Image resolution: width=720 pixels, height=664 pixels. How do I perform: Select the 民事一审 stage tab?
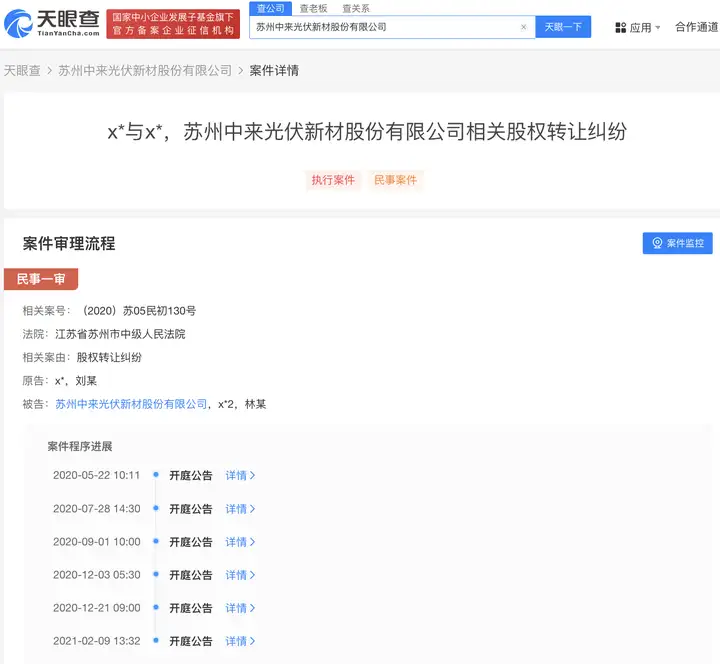pyautogui.click(x=41, y=279)
